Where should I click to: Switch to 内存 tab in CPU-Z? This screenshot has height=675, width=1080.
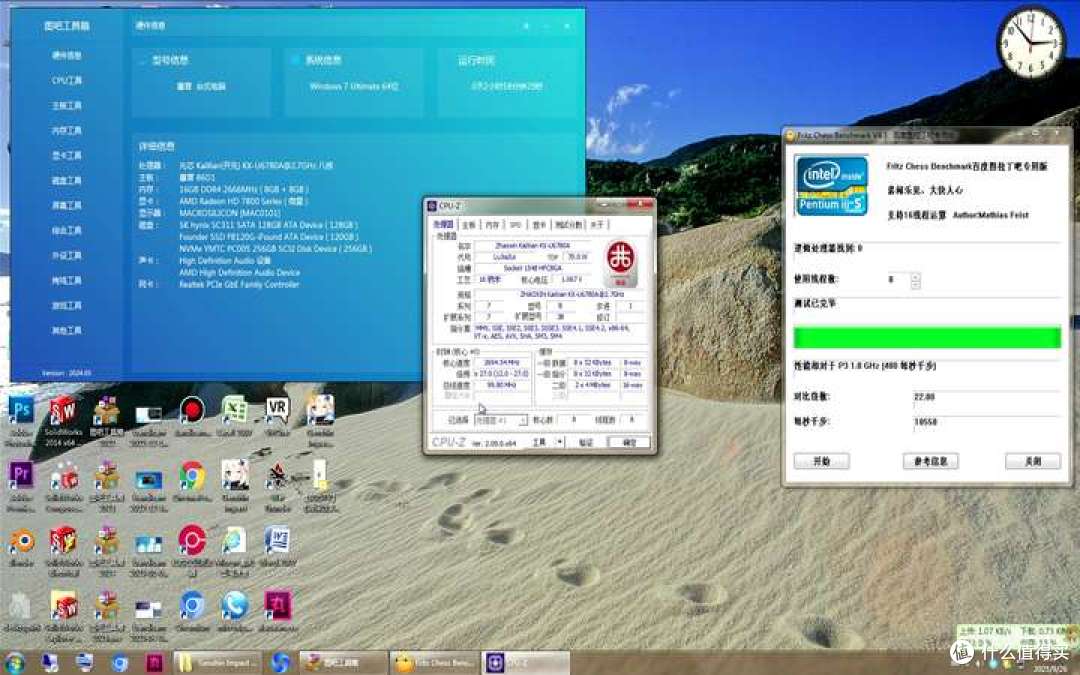coord(492,225)
